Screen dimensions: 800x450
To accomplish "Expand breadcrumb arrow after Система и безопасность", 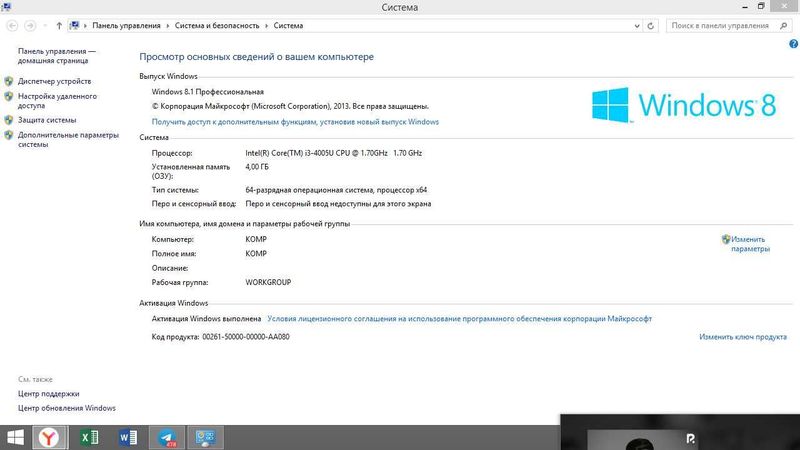I will pos(266,26).
